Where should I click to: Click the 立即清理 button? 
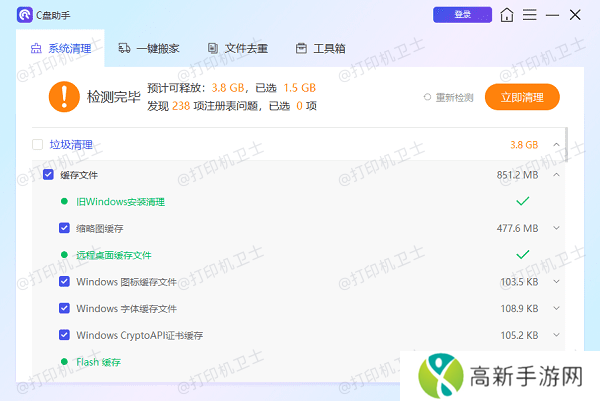coord(522,97)
